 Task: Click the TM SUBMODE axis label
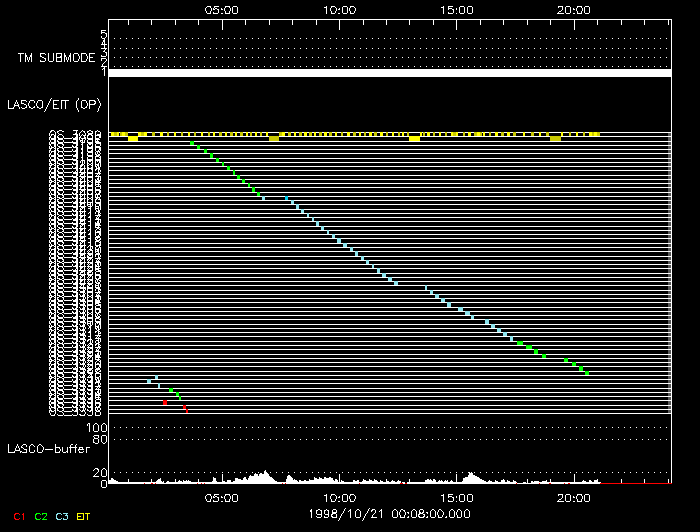tap(55, 58)
